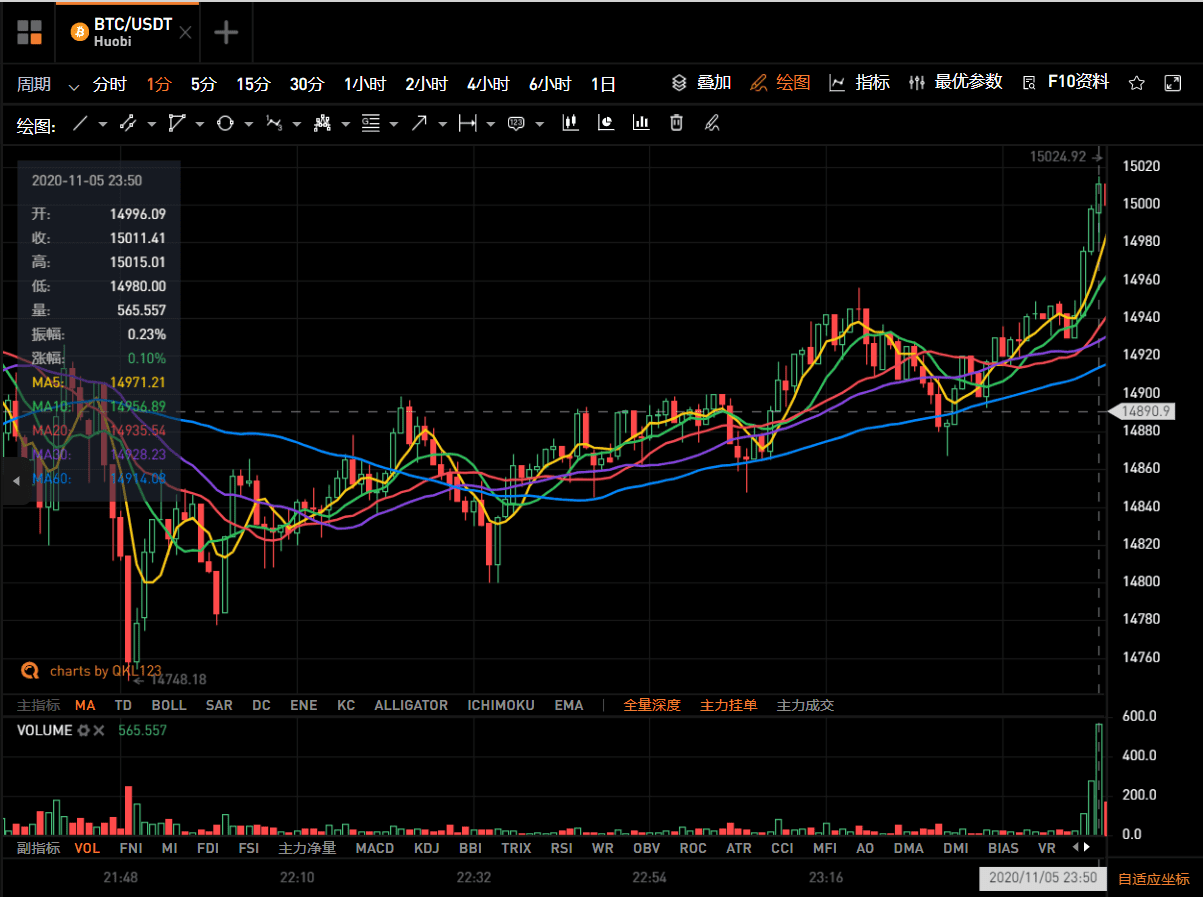
Task: Switch main indicator to BOLL
Action: pyautogui.click(x=169, y=705)
